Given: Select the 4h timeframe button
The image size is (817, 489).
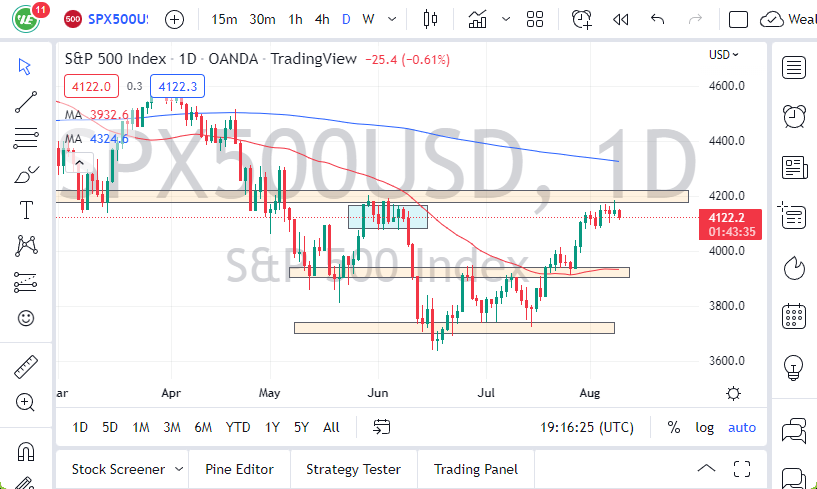Looking at the screenshot, I should tap(321, 19).
